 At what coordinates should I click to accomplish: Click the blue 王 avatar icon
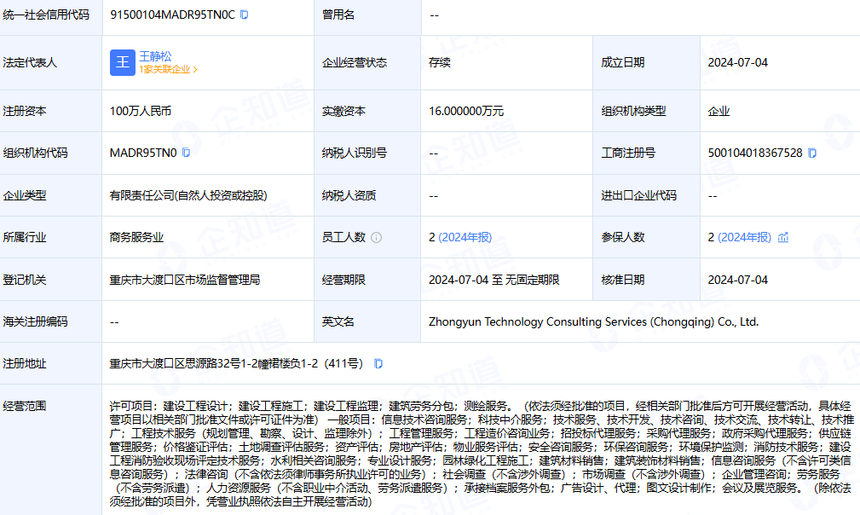pyautogui.click(x=122, y=62)
